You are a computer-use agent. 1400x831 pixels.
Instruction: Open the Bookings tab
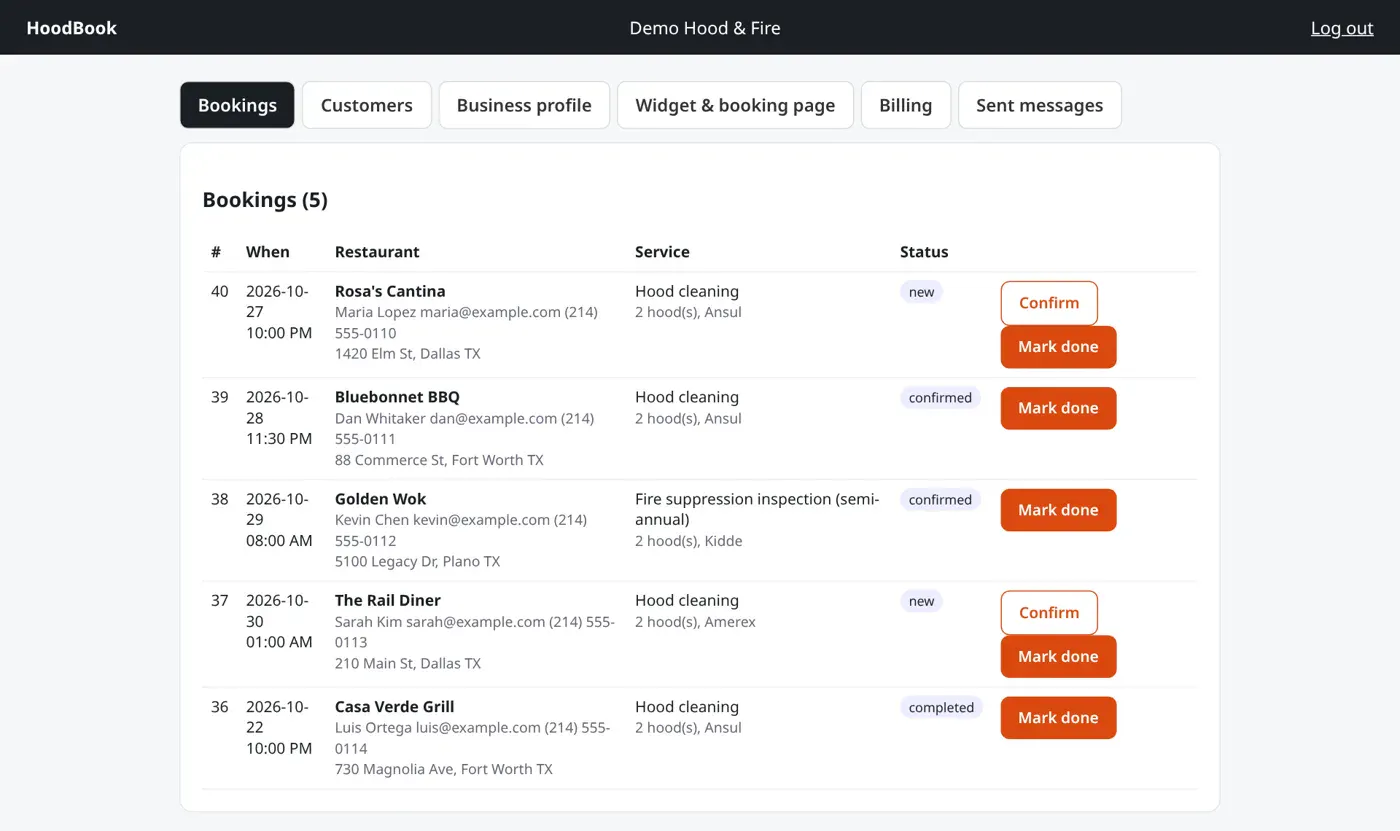[x=237, y=105]
